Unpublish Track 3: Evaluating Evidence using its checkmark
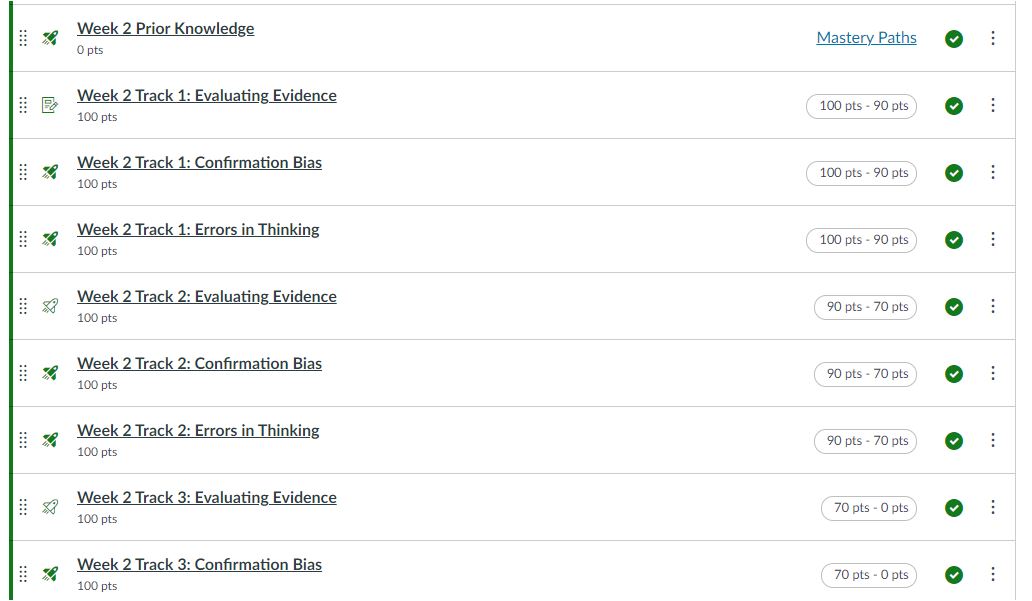 953,507
